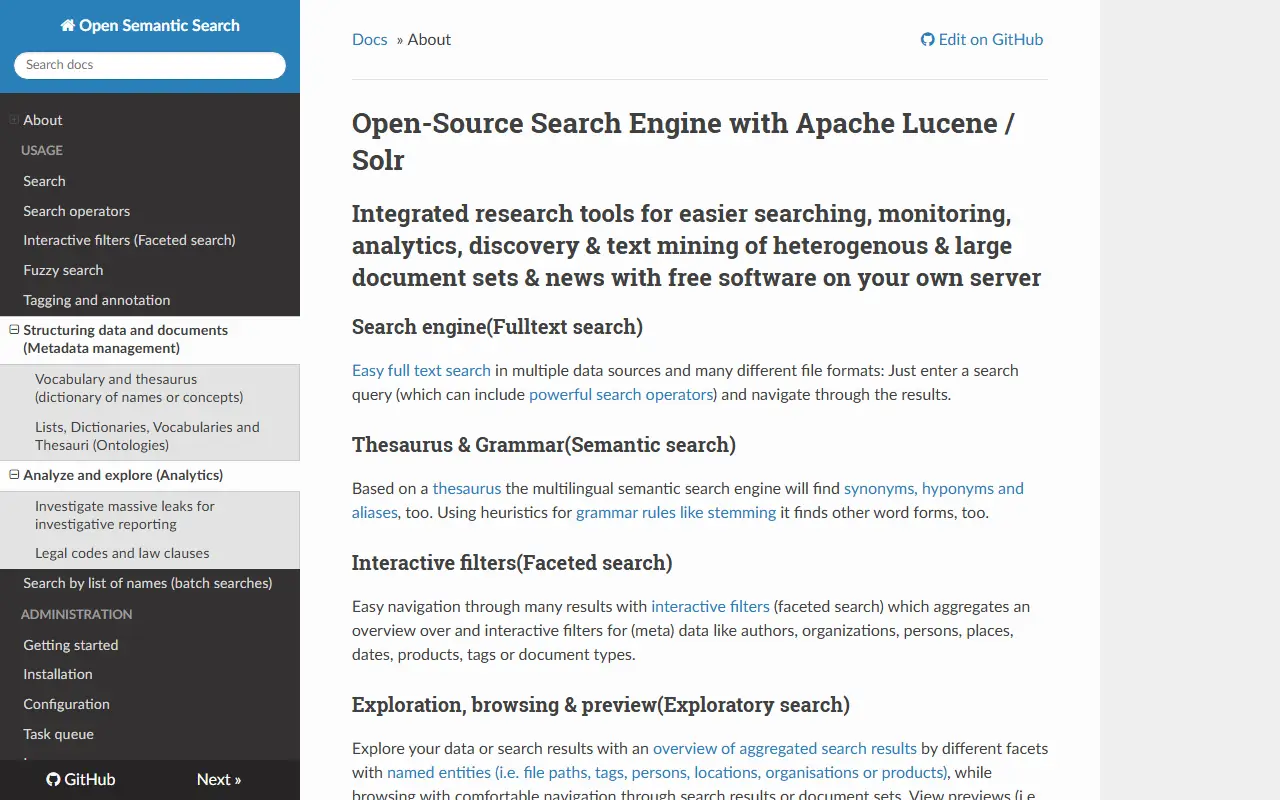Click the GitHub icon in Edit on GitHub

pos(927,40)
